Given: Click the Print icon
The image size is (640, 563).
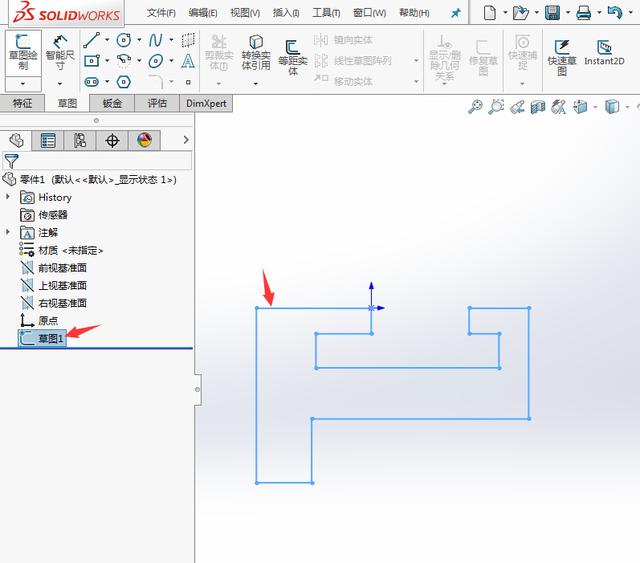Looking at the screenshot, I should tap(584, 13).
